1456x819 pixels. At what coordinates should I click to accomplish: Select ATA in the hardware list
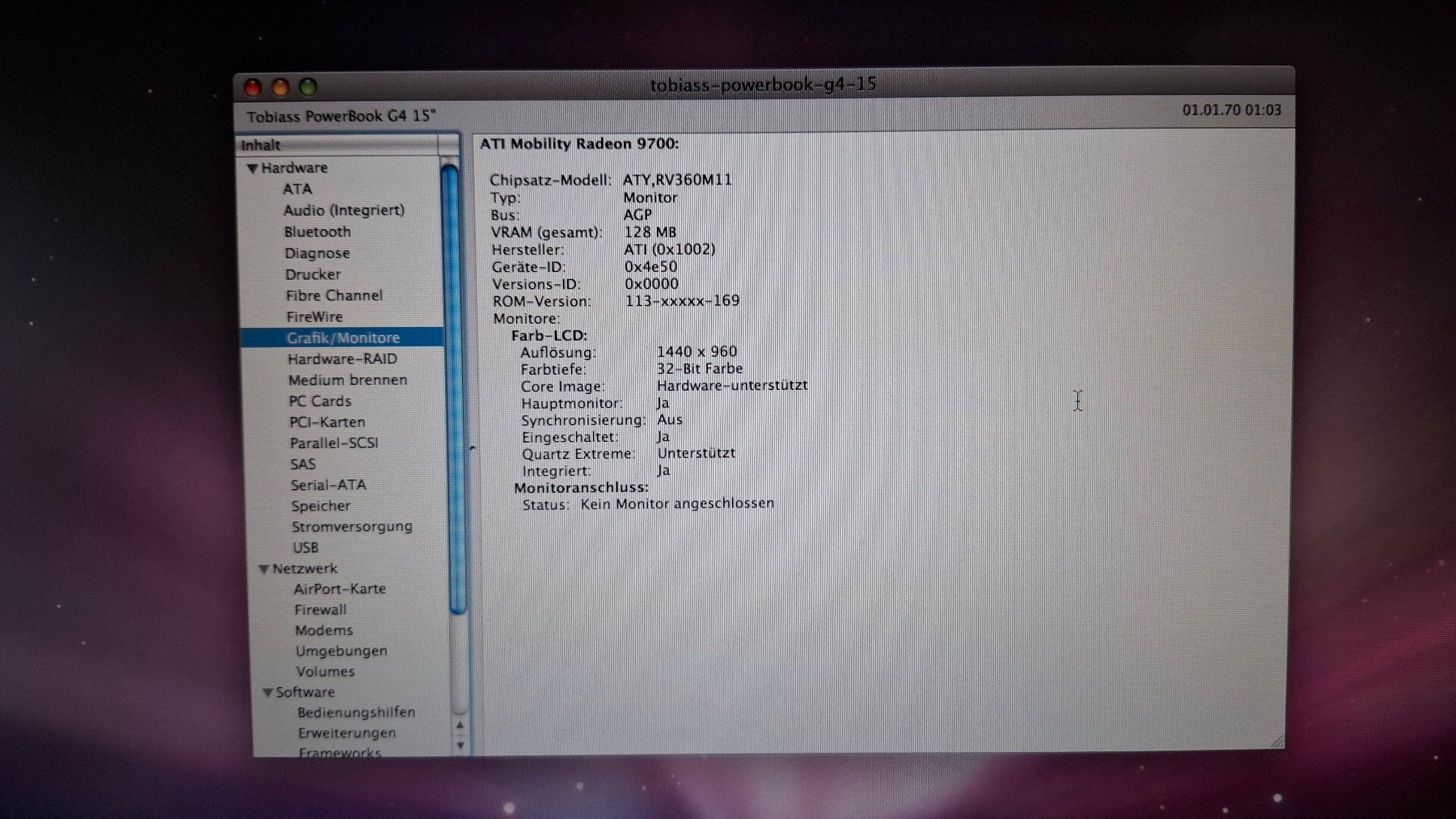pyautogui.click(x=297, y=189)
